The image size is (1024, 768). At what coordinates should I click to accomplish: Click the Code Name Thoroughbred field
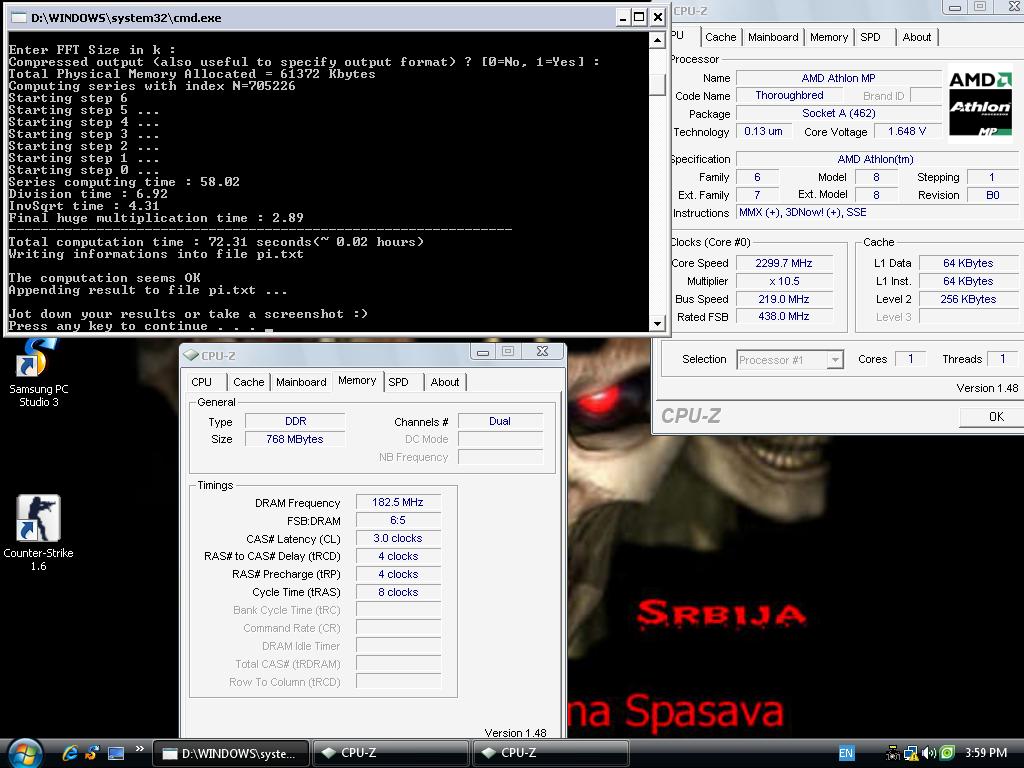[x=790, y=95]
